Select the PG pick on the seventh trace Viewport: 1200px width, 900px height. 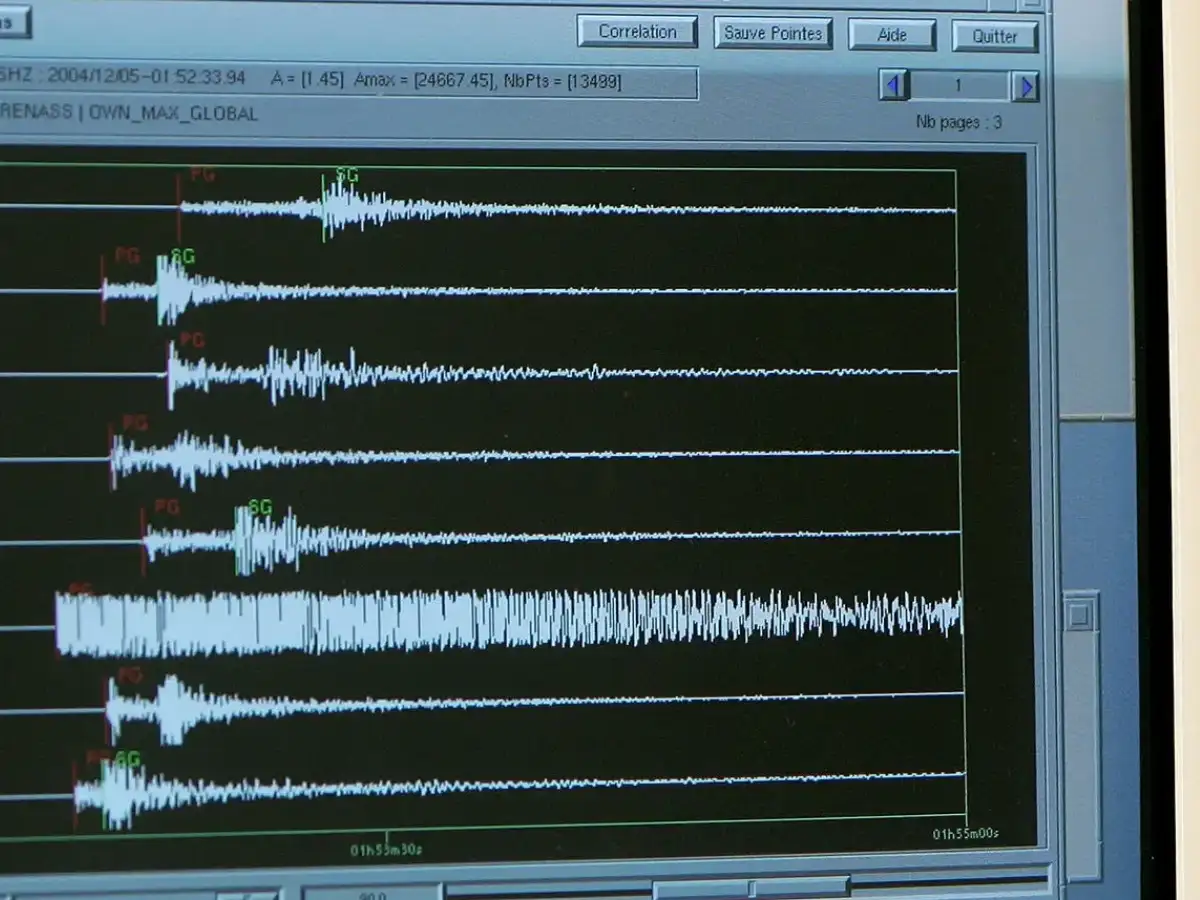[x=130, y=676]
